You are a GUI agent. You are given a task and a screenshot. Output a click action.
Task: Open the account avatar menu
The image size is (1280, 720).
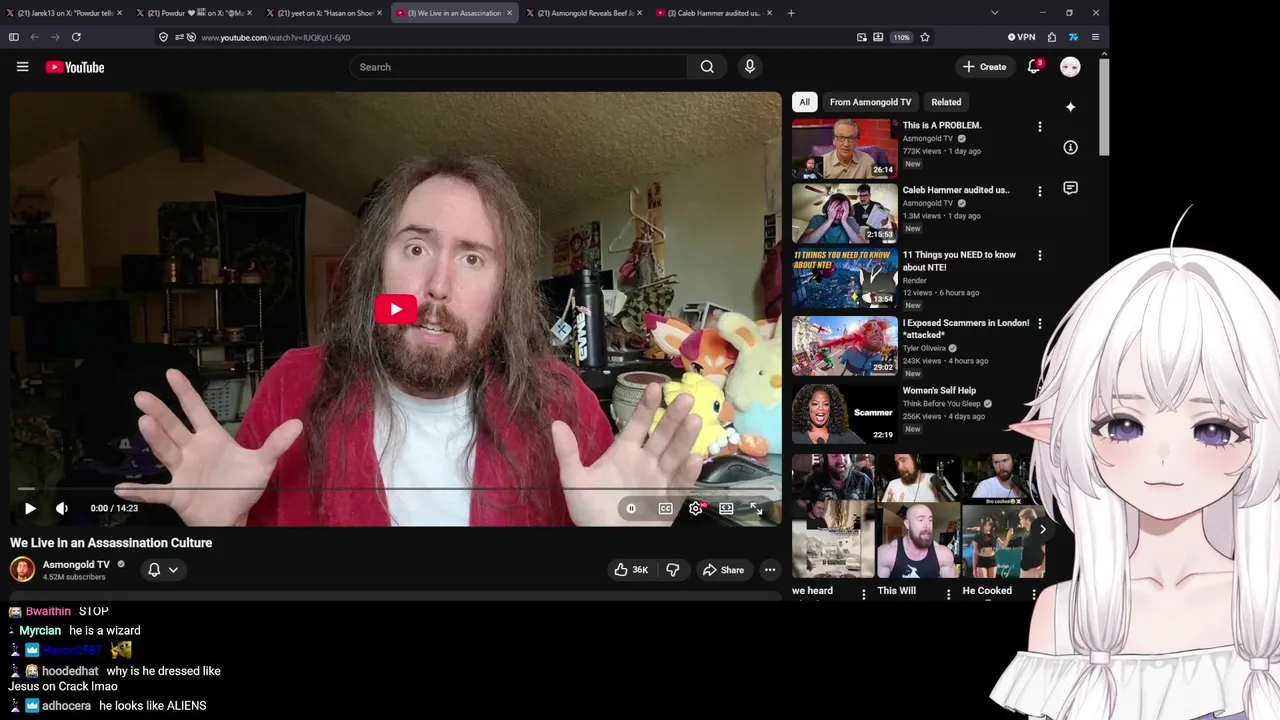pyautogui.click(x=1070, y=67)
